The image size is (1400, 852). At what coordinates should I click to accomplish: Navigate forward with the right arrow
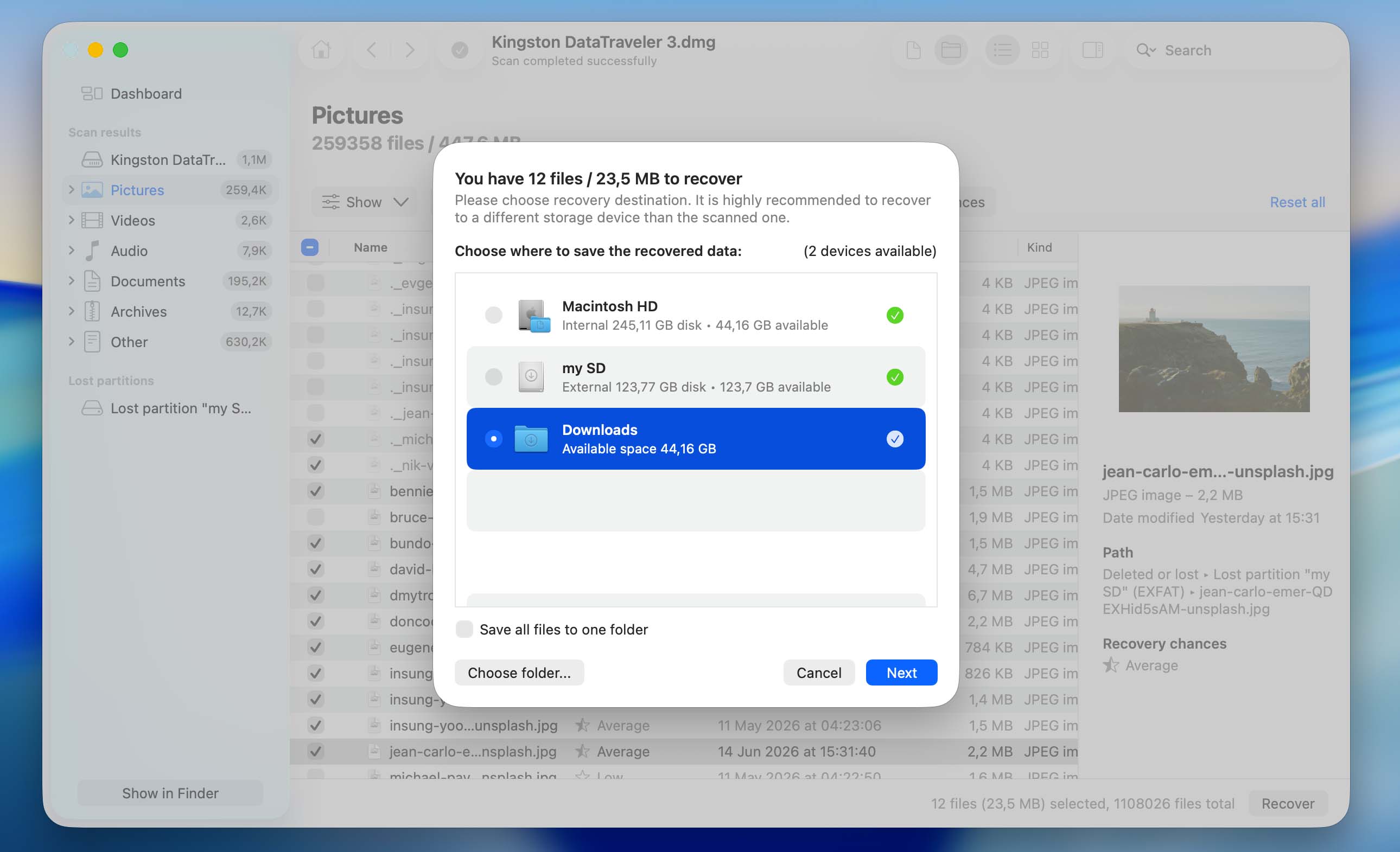[x=409, y=50]
